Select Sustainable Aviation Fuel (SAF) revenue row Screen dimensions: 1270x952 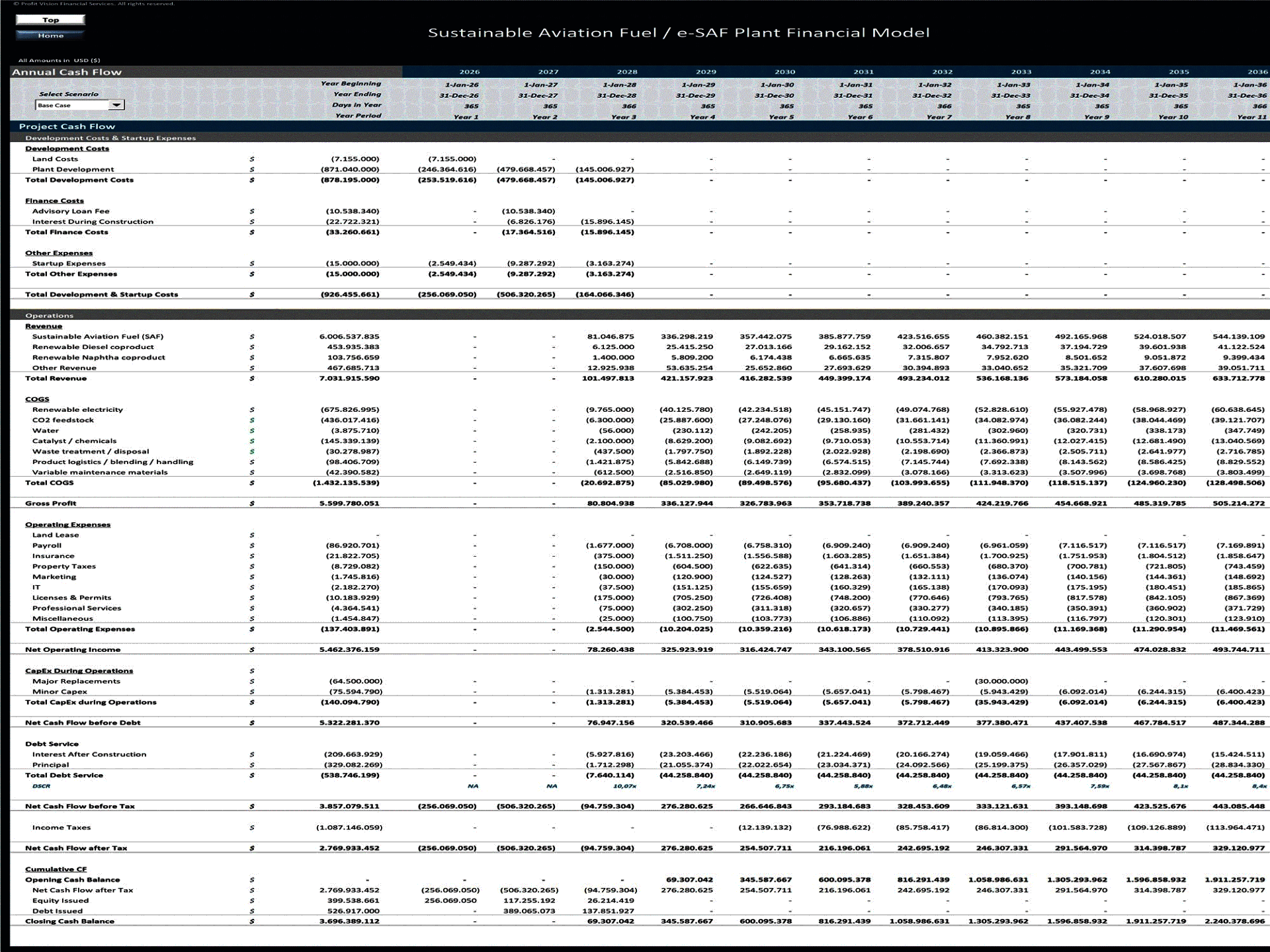pos(98,337)
